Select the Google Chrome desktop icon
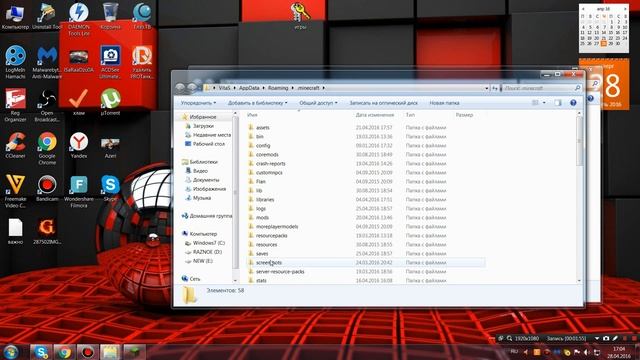 pyautogui.click(x=47, y=149)
